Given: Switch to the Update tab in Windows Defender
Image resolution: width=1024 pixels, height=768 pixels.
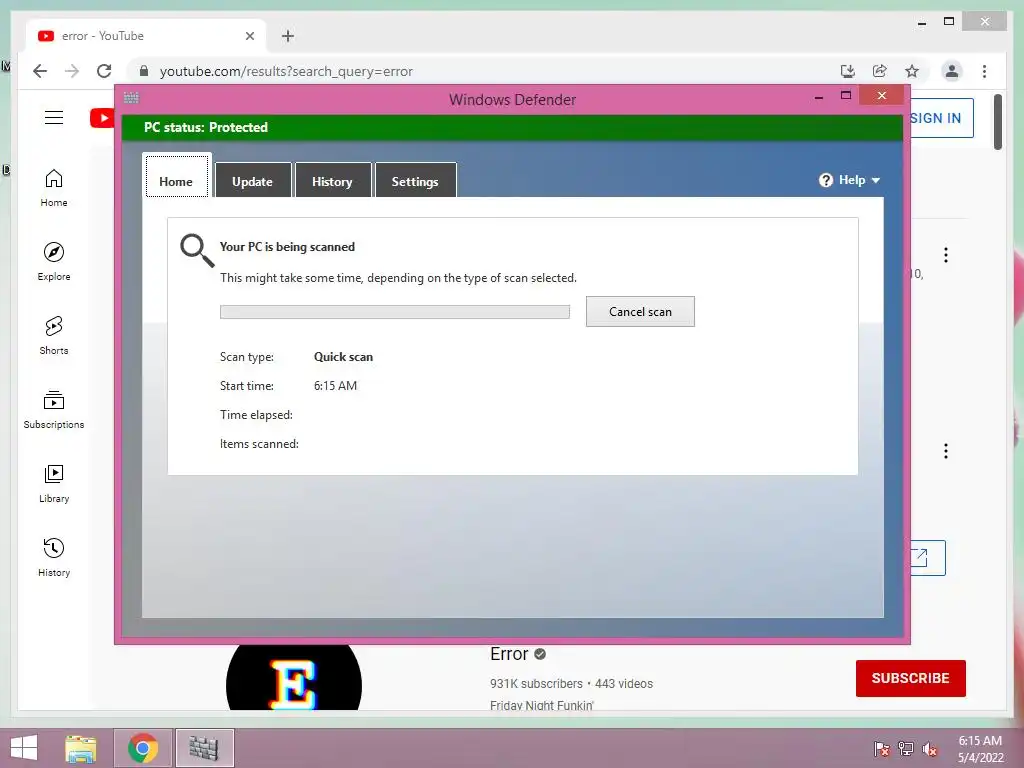Looking at the screenshot, I should (253, 180).
